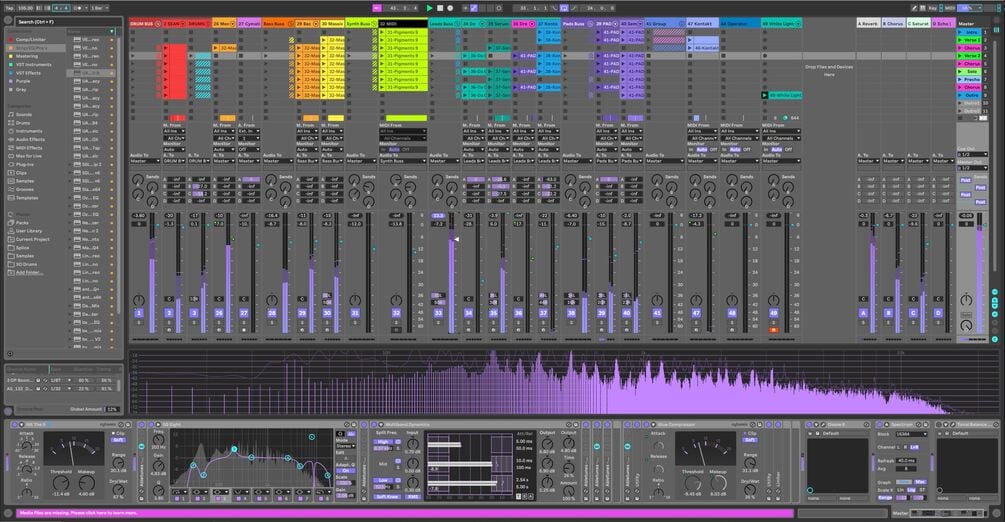Image resolution: width=1005 pixels, height=522 pixels.
Task: Enable Draw Mode pencil icon
Action: [x=914, y=8]
